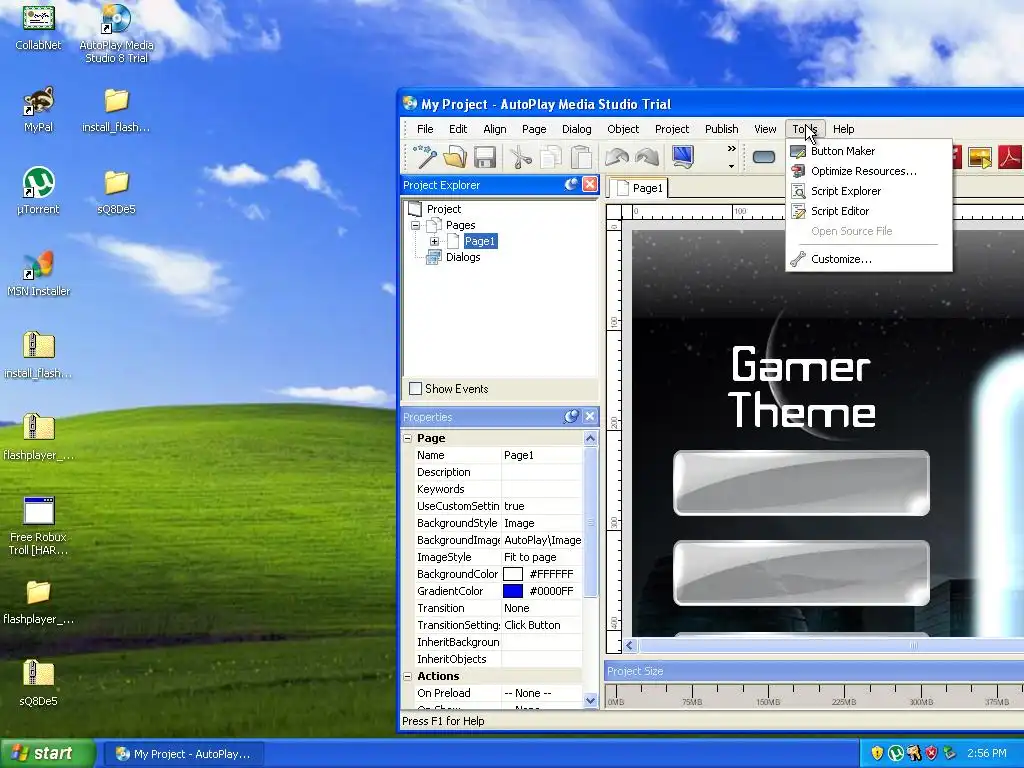Close the Project Explorer panel
This screenshot has width=1024, height=768.
click(590, 185)
